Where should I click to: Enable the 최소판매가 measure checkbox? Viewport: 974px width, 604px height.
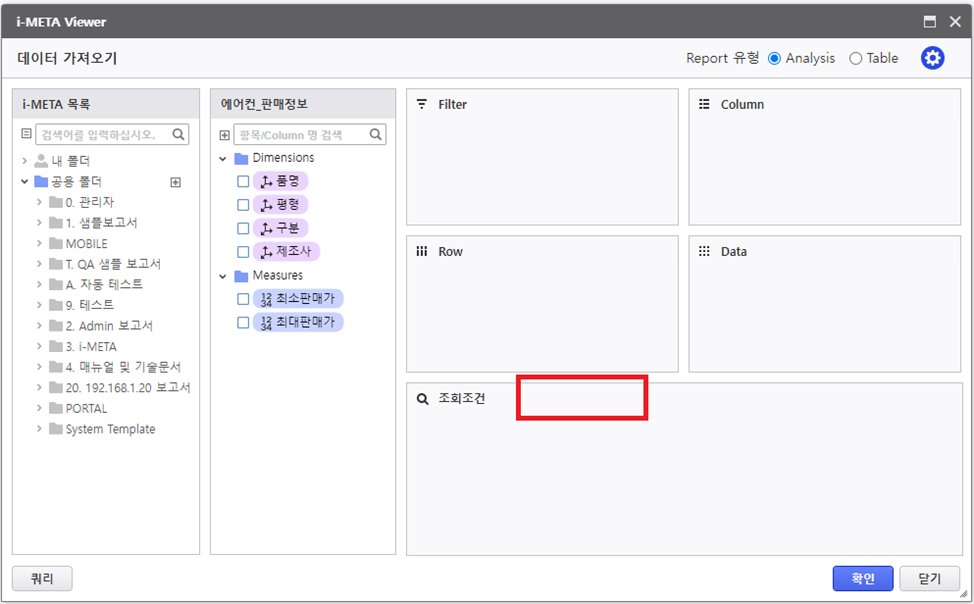(x=243, y=299)
